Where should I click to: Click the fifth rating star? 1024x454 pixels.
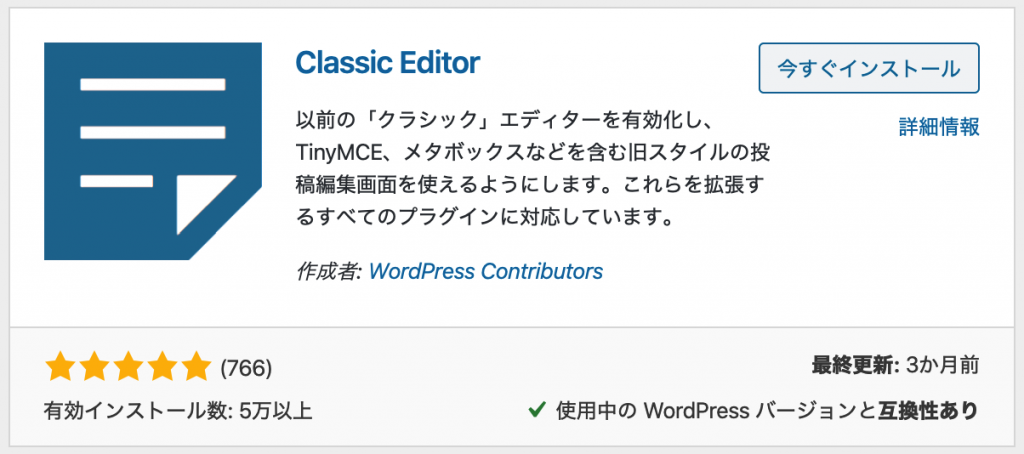(196, 367)
